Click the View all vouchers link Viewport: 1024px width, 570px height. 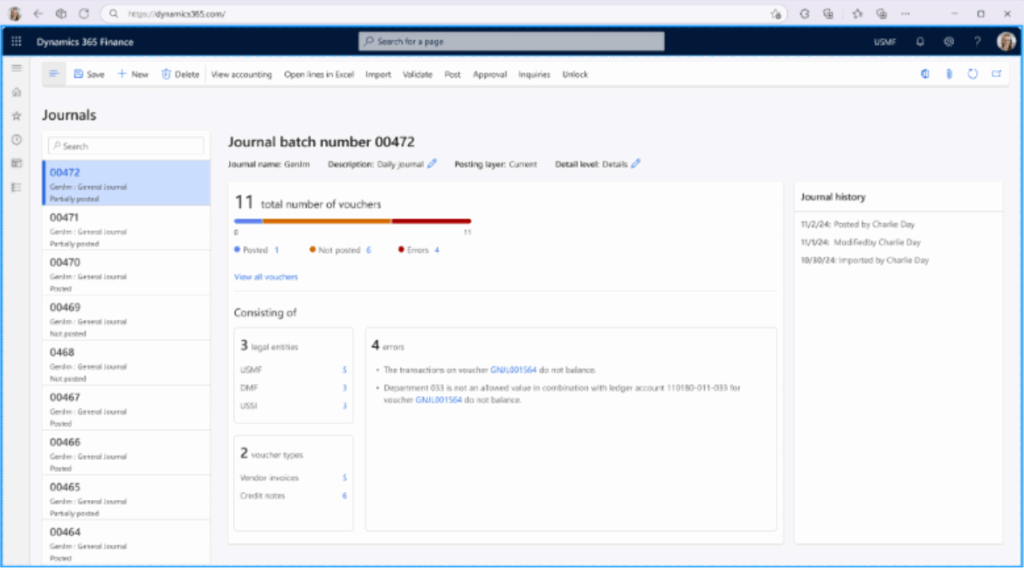point(265,277)
